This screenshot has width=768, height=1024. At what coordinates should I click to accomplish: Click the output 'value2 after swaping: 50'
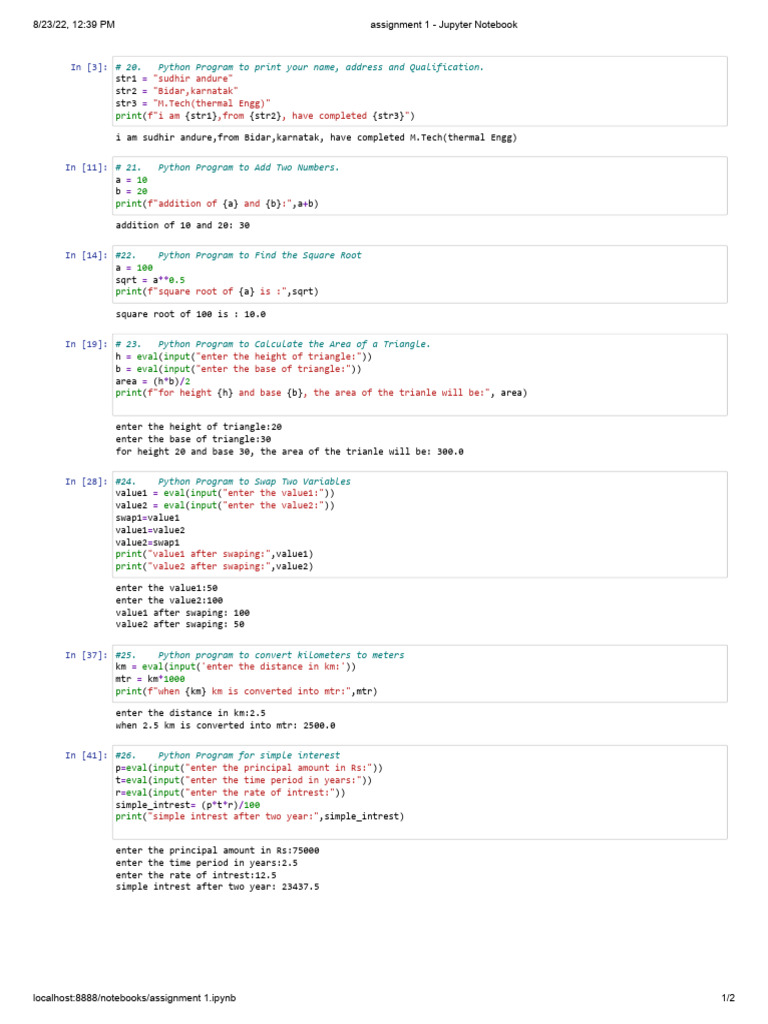coord(180,625)
